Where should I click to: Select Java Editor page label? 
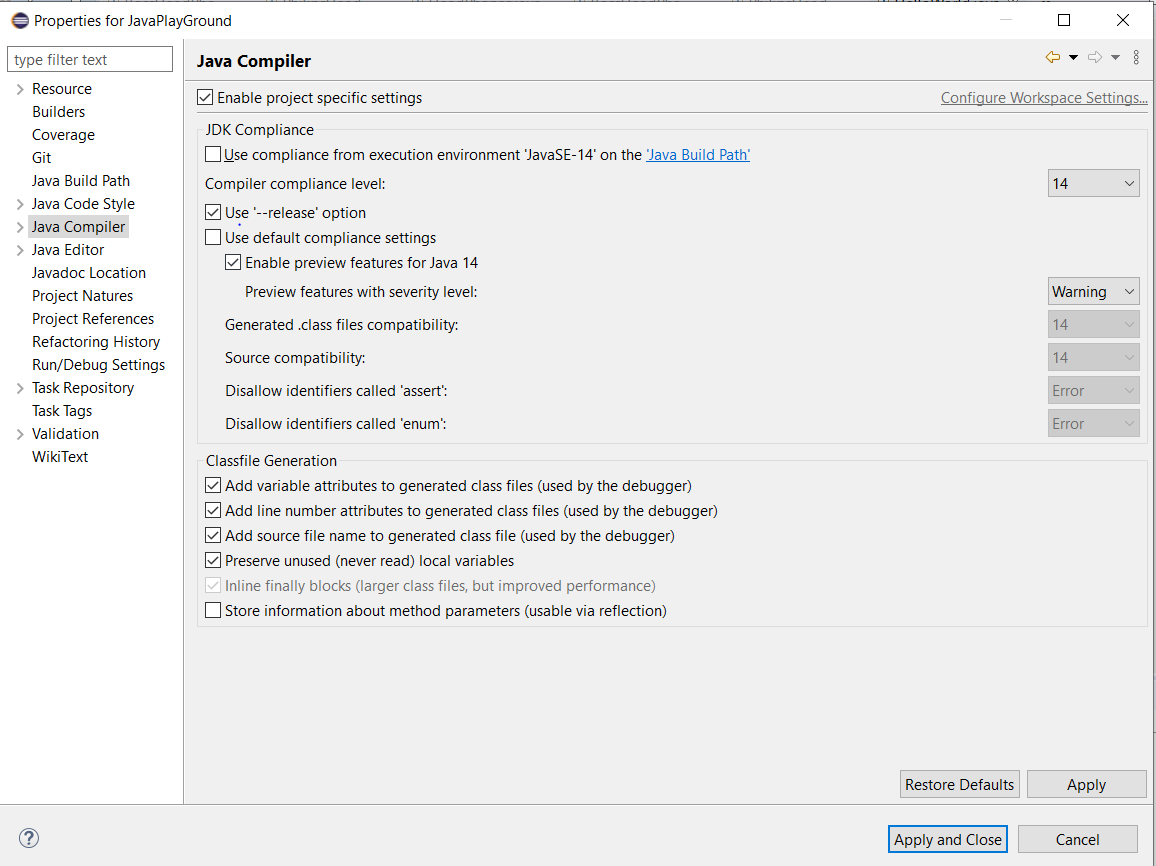click(x=68, y=250)
